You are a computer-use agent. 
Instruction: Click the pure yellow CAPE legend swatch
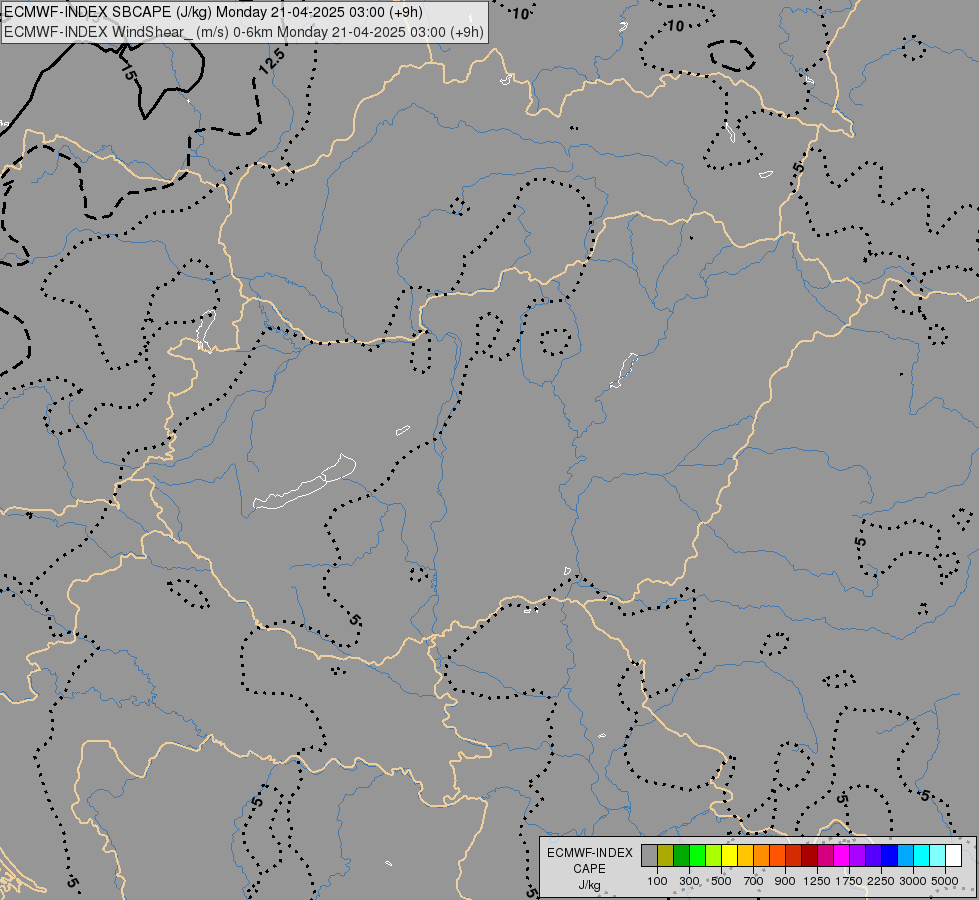(729, 855)
